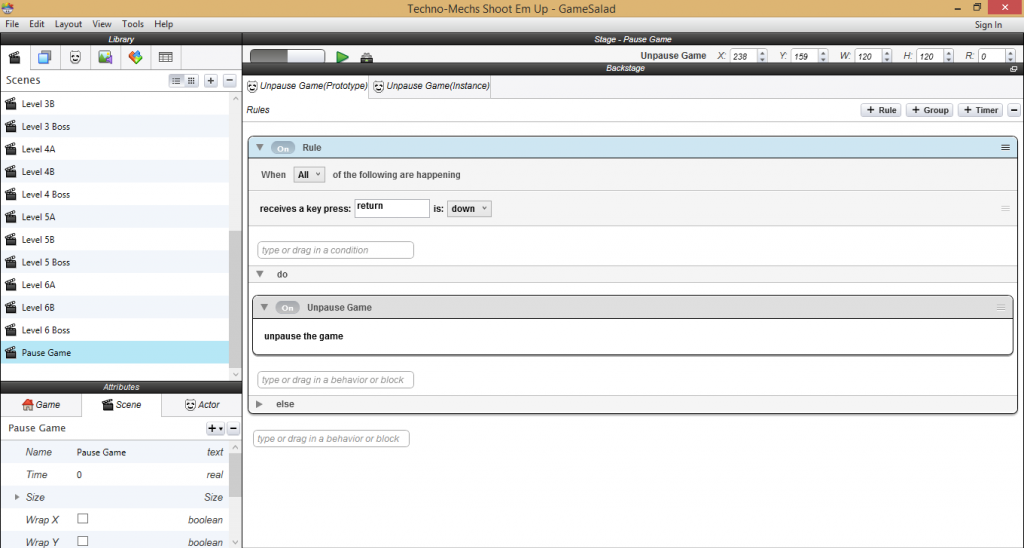1024x548 pixels.
Task: Open the All conditions dropdown
Action: pyautogui.click(x=309, y=174)
